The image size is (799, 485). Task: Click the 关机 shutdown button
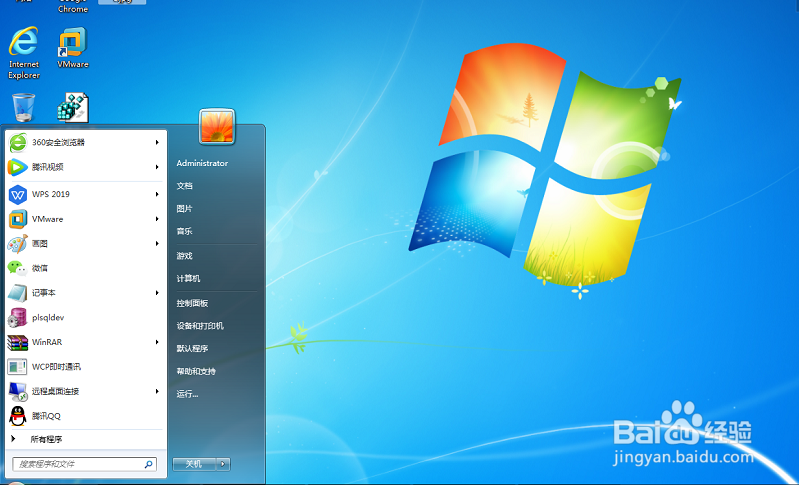194,464
